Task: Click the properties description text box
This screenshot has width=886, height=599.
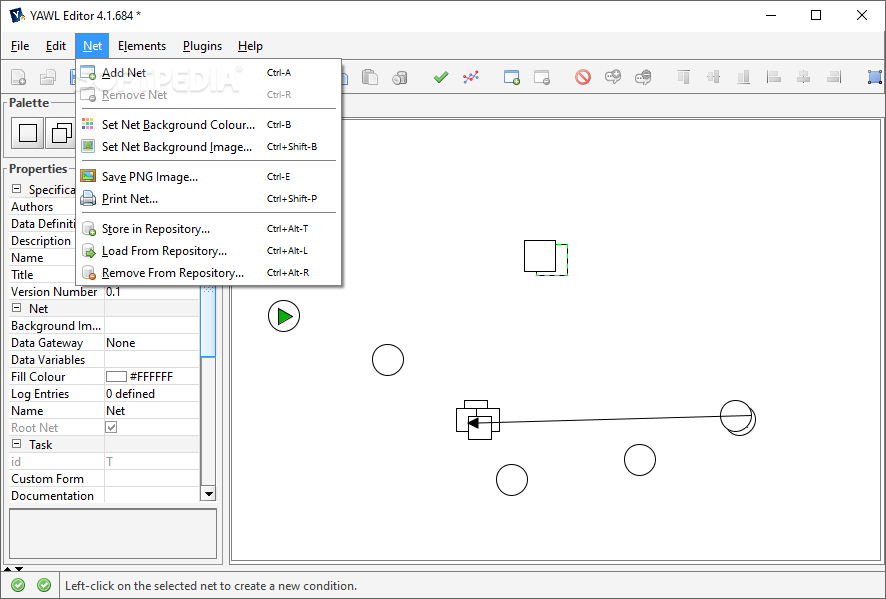Action: click(x=112, y=533)
